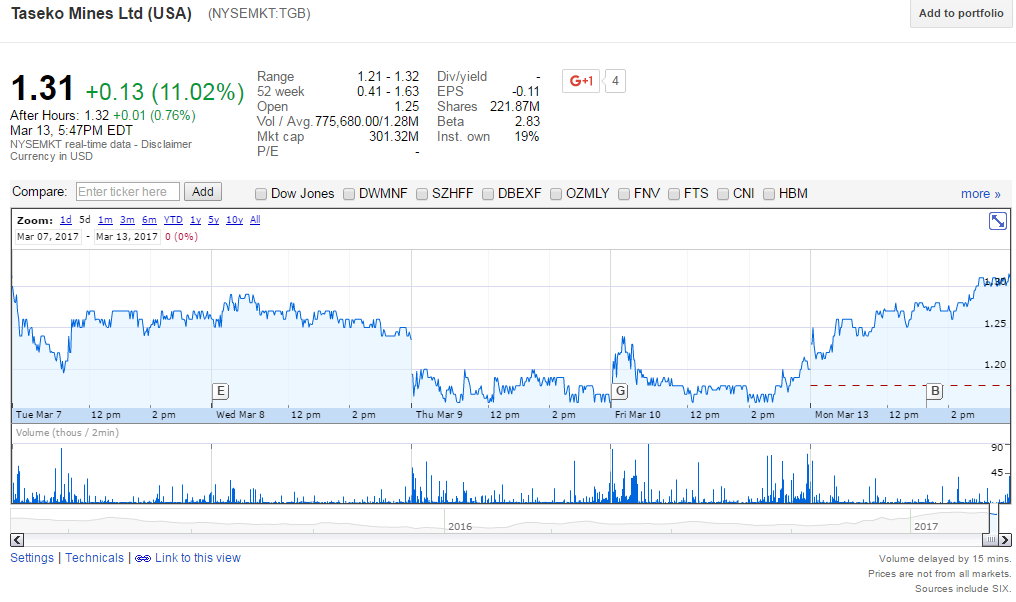Click the Volume (thous / 2min) label

(67, 432)
